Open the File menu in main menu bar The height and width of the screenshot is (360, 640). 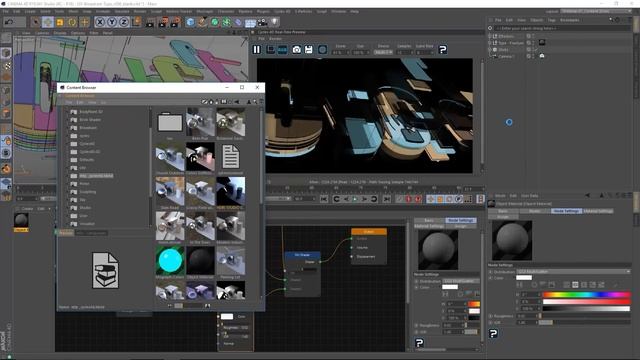point(6,11)
